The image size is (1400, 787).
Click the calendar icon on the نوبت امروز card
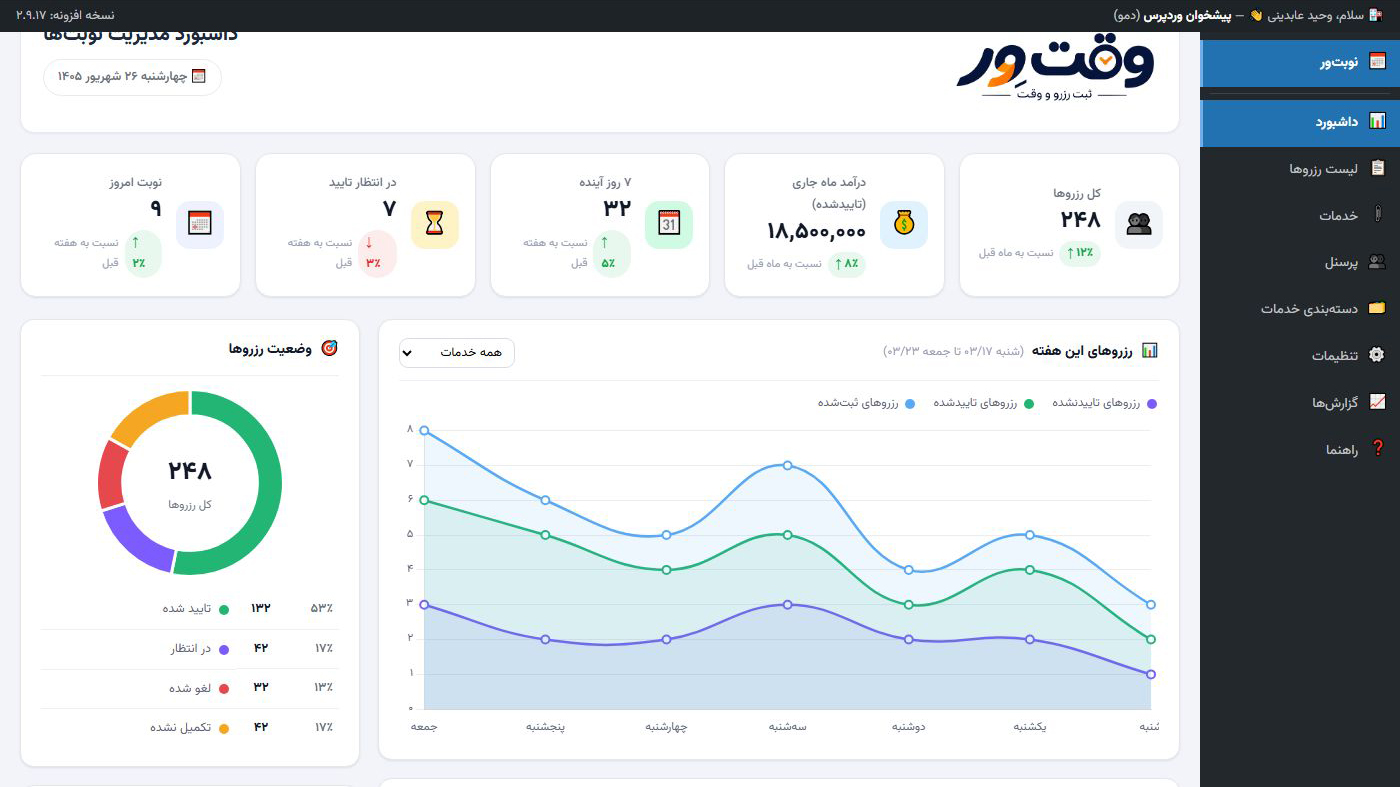(x=199, y=225)
